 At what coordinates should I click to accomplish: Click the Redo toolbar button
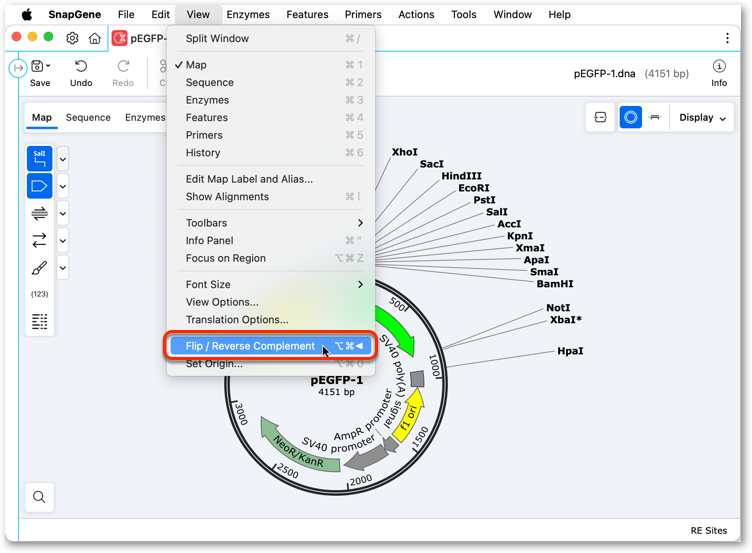point(123,73)
